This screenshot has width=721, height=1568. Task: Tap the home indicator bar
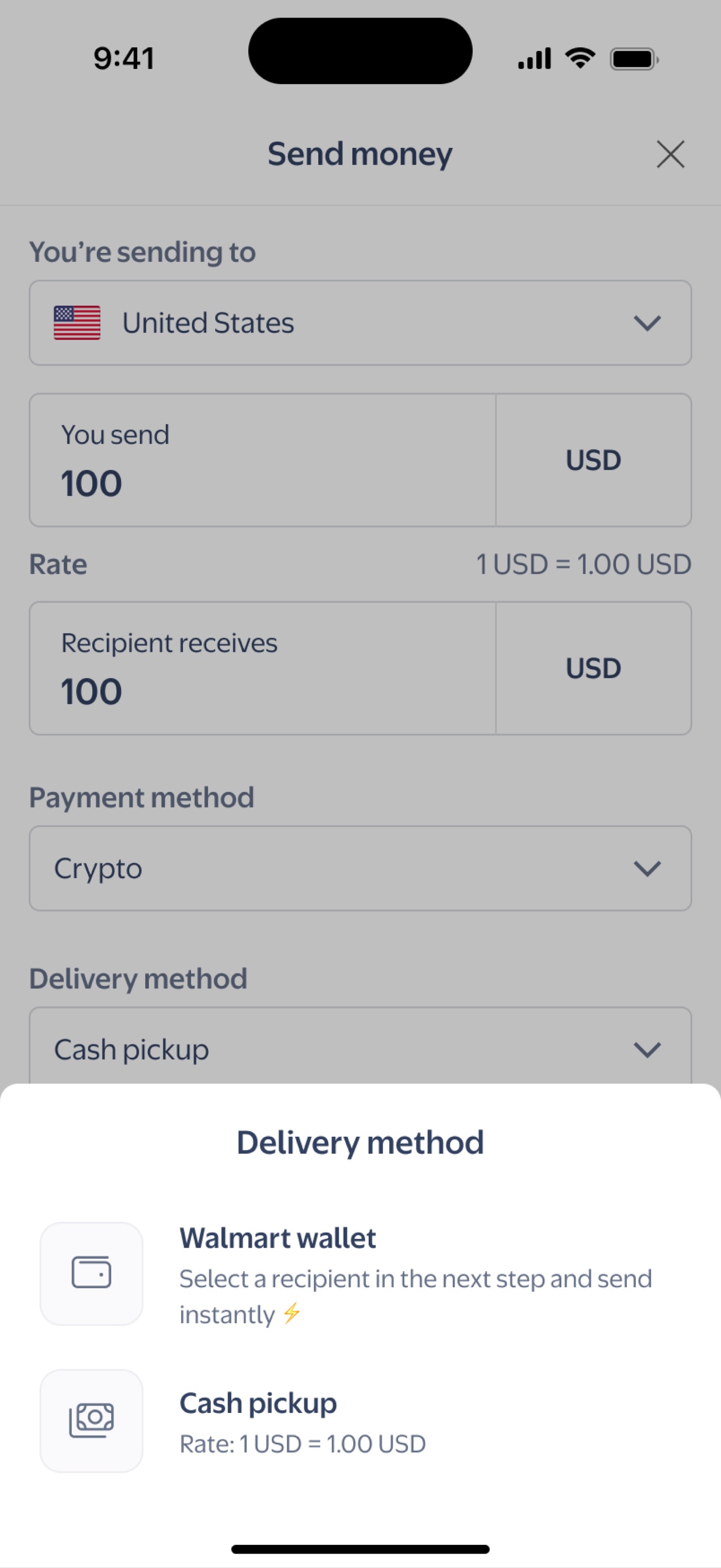click(360, 1549)
